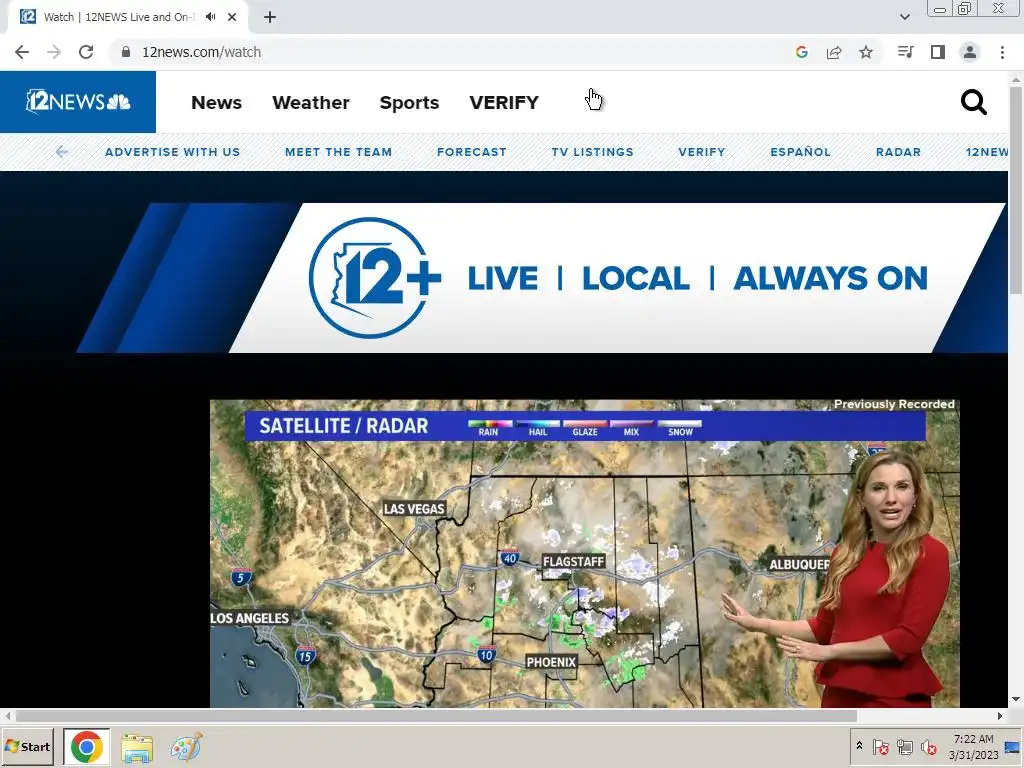The width and height of the screenshot is (1024, 768).
Task: Open Google icon in address bar
Action: coord(802,52)
